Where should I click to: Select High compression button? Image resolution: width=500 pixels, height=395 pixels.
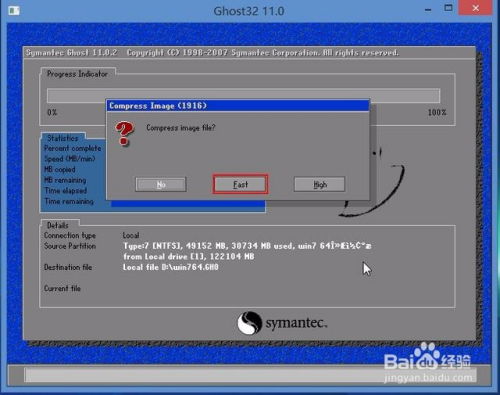click(x=319, y=184)
